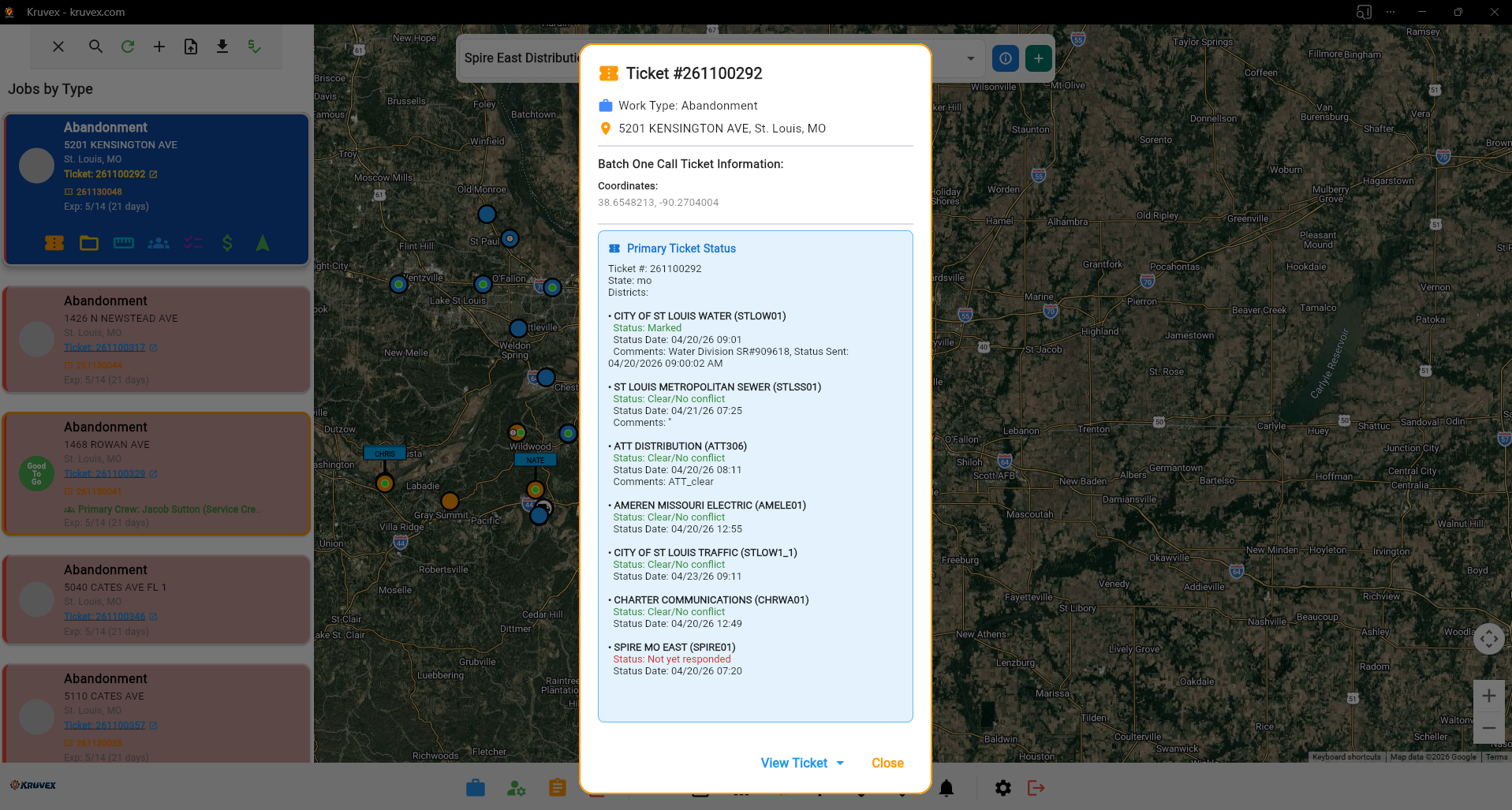Click Status: Not yet responded text
Image resolution: width=1512 pixels, height=810 pixels.
point(672,659)
